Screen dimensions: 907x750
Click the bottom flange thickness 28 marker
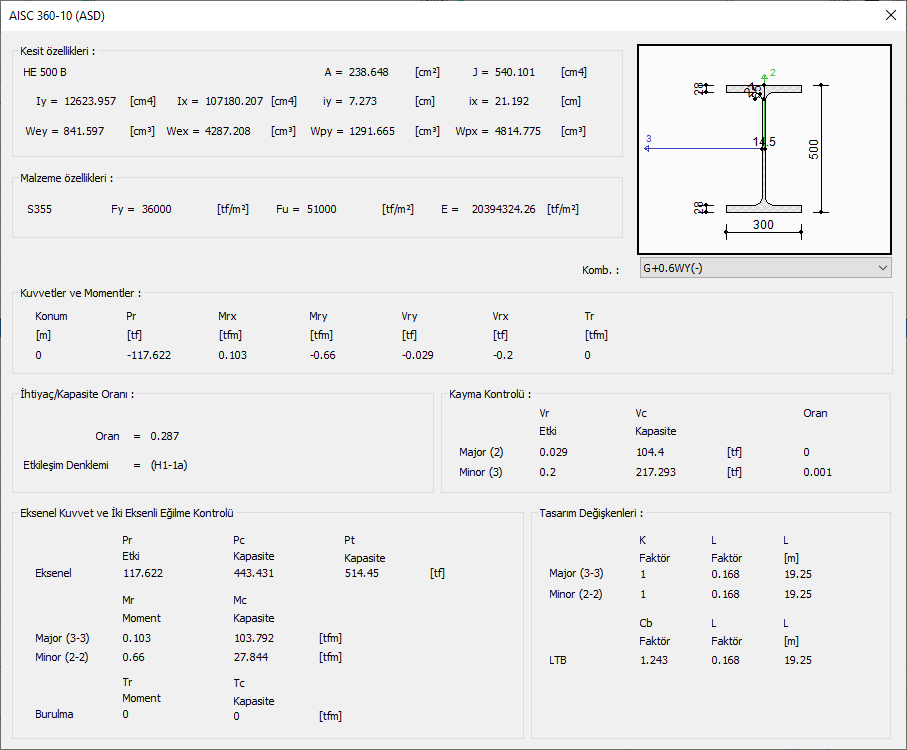[699, 208]
